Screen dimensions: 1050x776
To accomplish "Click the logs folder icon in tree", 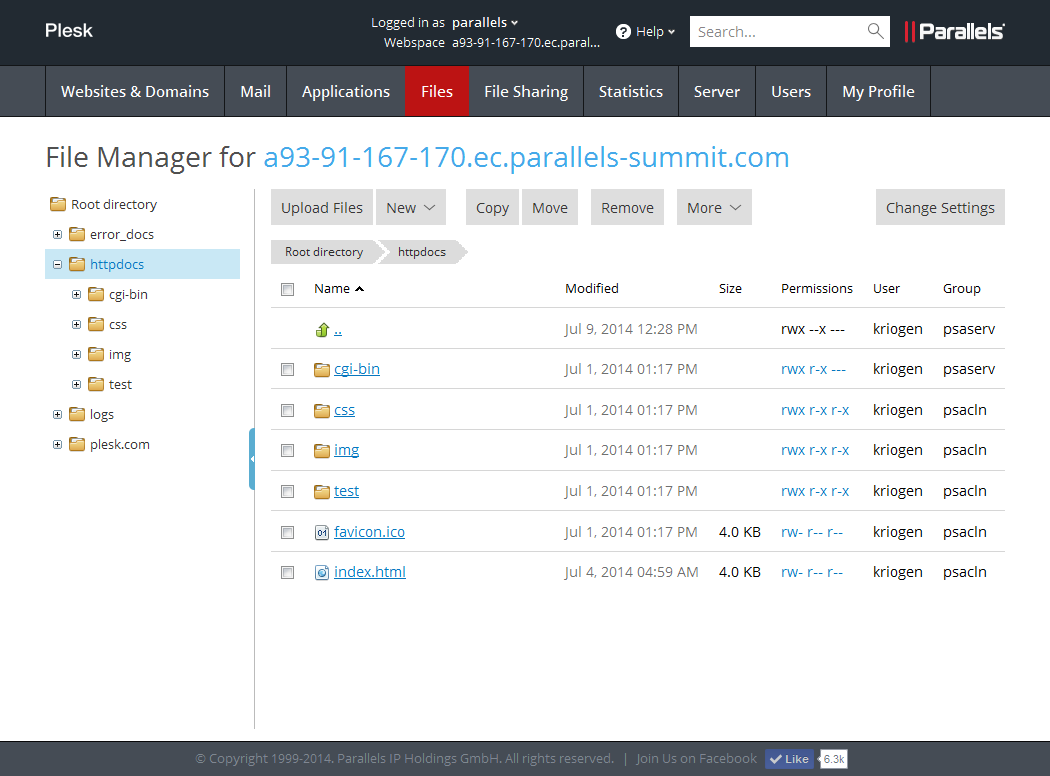I will (77, 414).
